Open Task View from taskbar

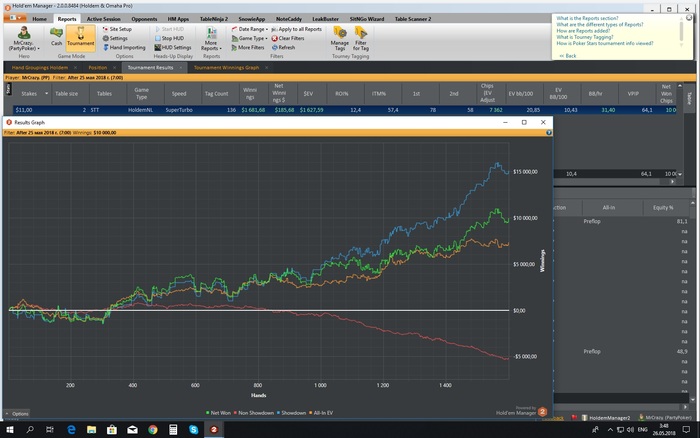50,430
